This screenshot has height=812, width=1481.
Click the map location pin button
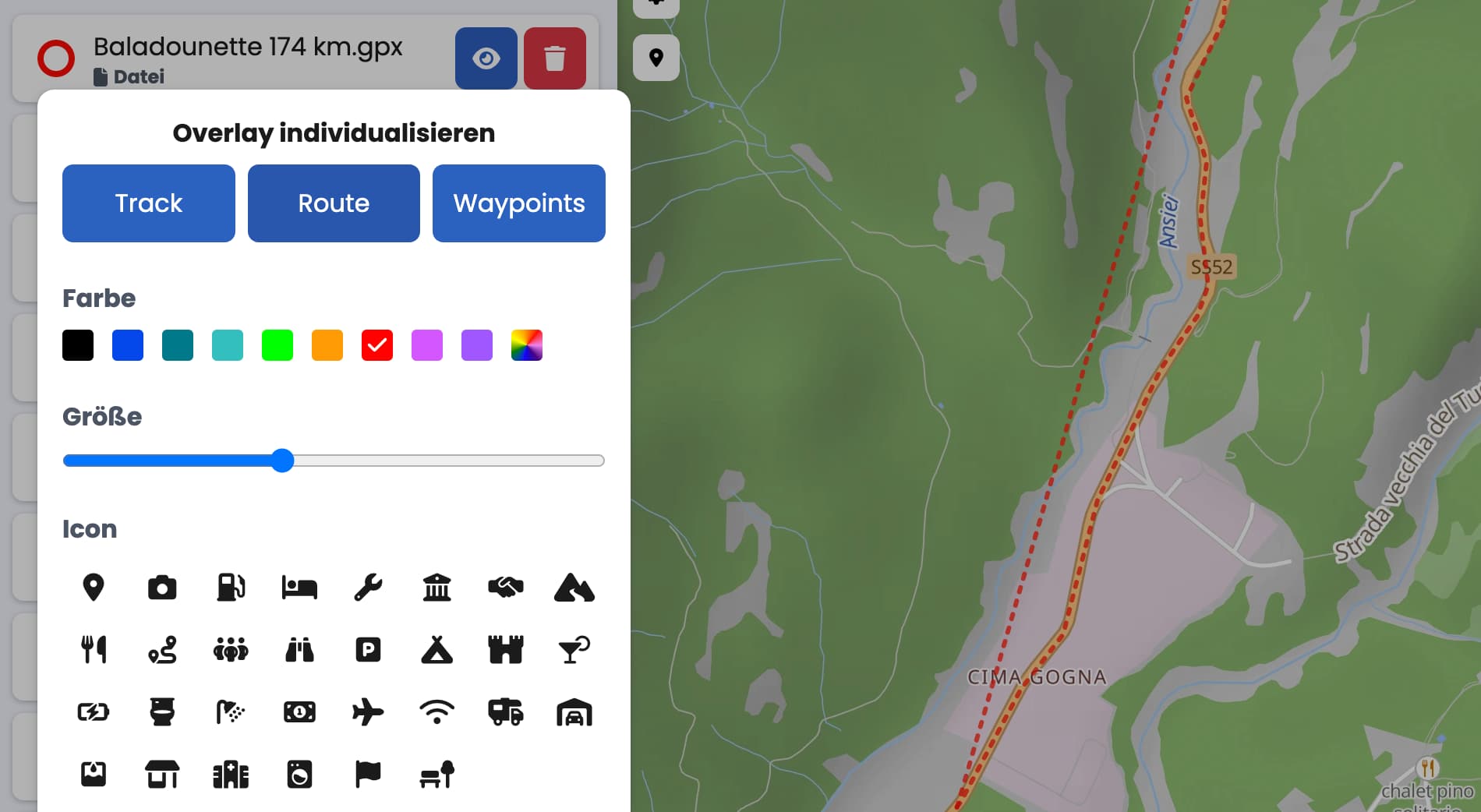pos(656,58)
